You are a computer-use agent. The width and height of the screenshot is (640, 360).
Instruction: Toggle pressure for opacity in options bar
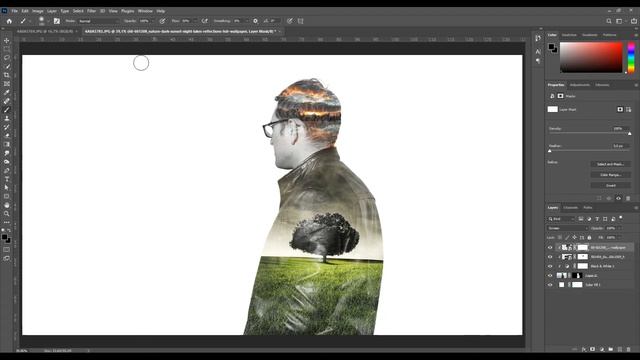(x=162, y=21)
